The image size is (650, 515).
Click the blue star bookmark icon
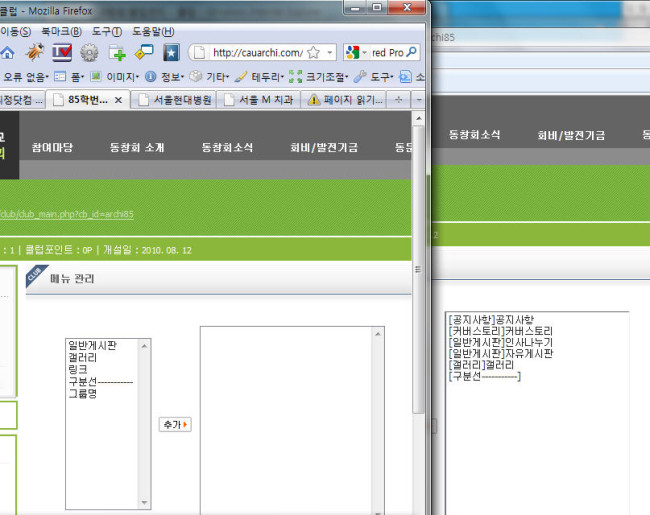[x=171, y=53]
